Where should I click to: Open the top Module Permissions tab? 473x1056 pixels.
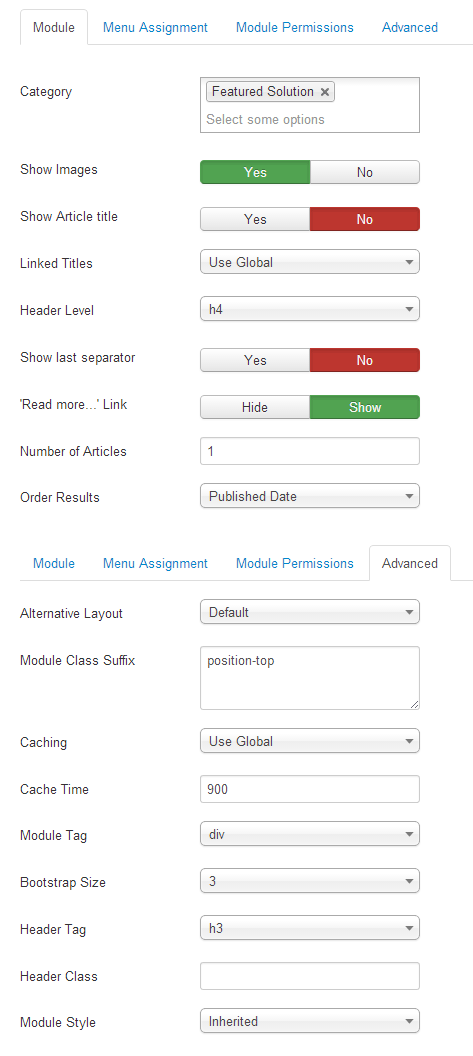click(294, 28)
